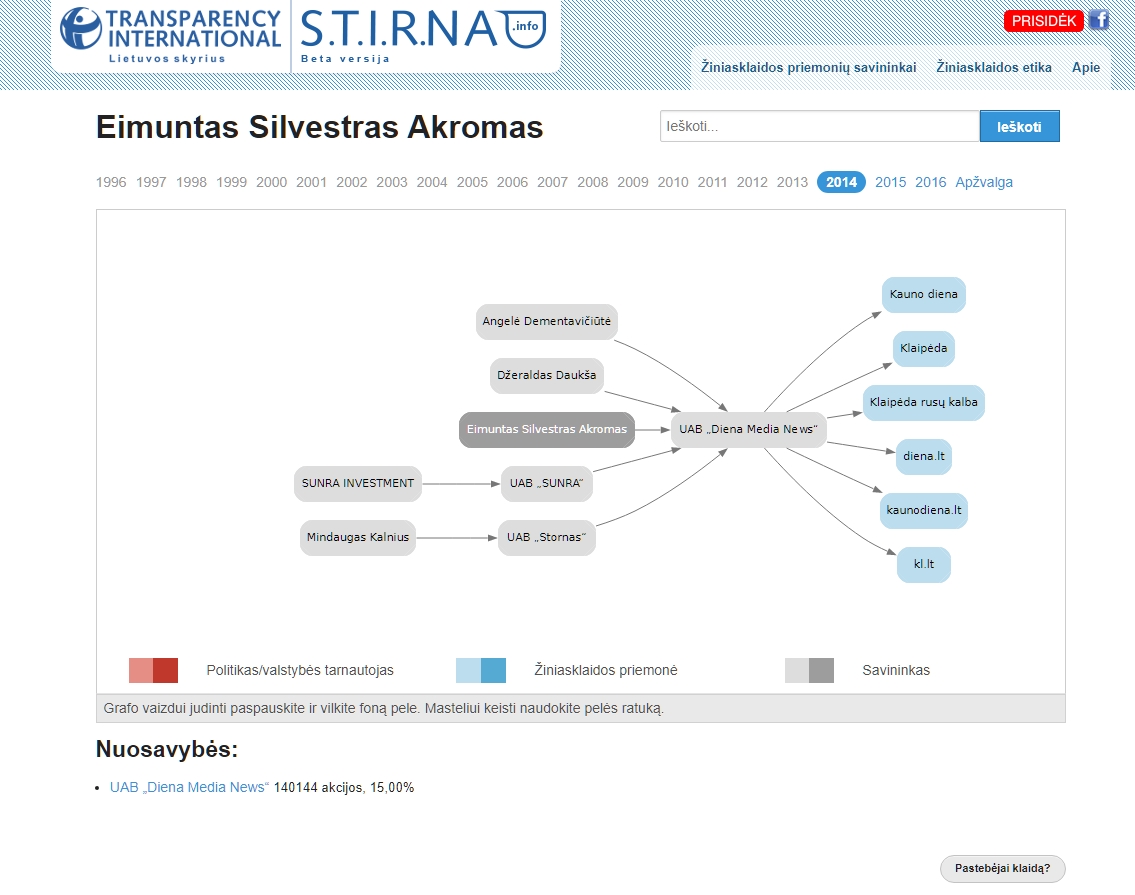Click the Klaipėda media node
This screenshot has height=895, width=1135.
pos(924,348)
